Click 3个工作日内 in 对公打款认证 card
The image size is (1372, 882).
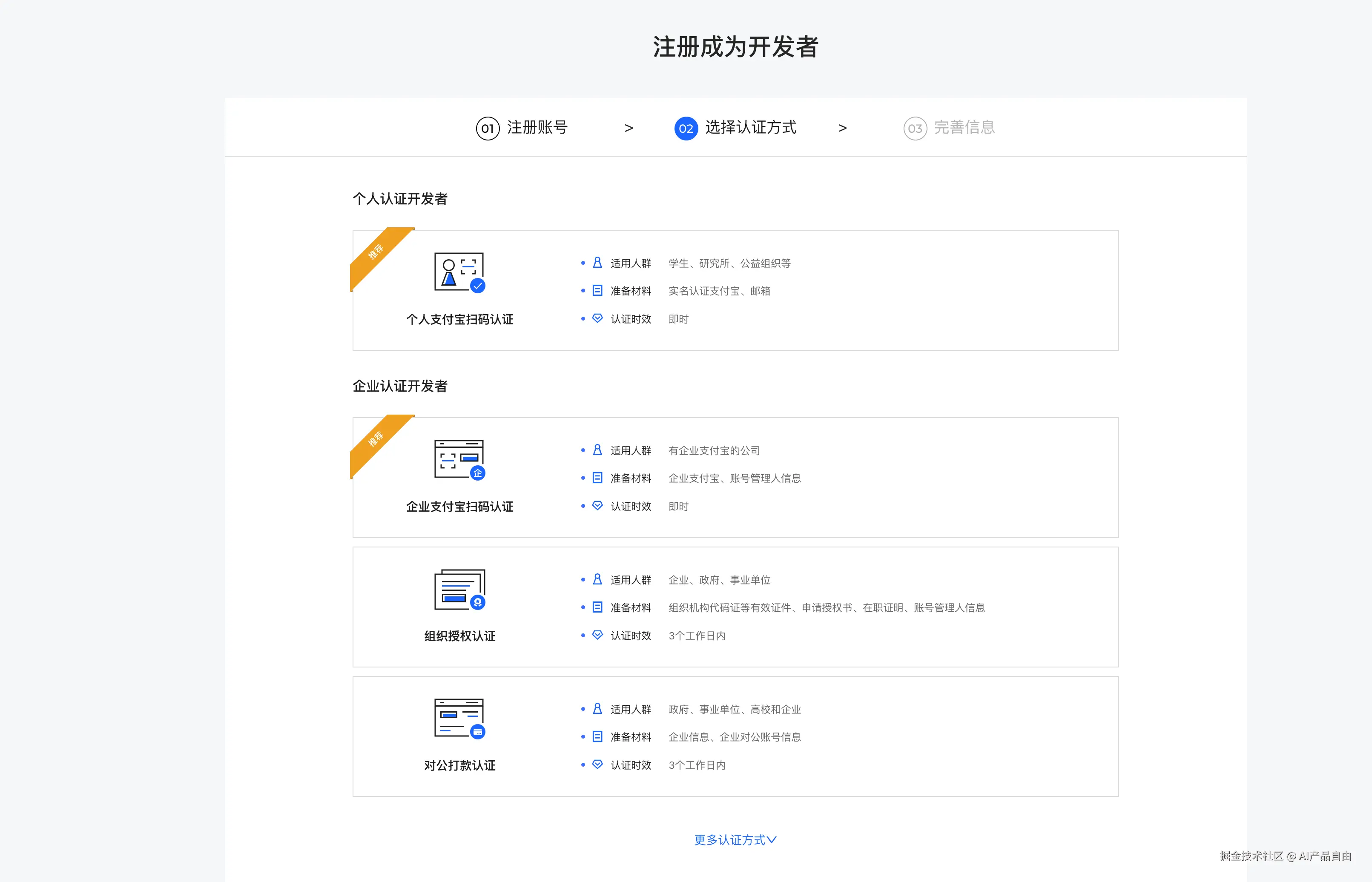point(697,765)
